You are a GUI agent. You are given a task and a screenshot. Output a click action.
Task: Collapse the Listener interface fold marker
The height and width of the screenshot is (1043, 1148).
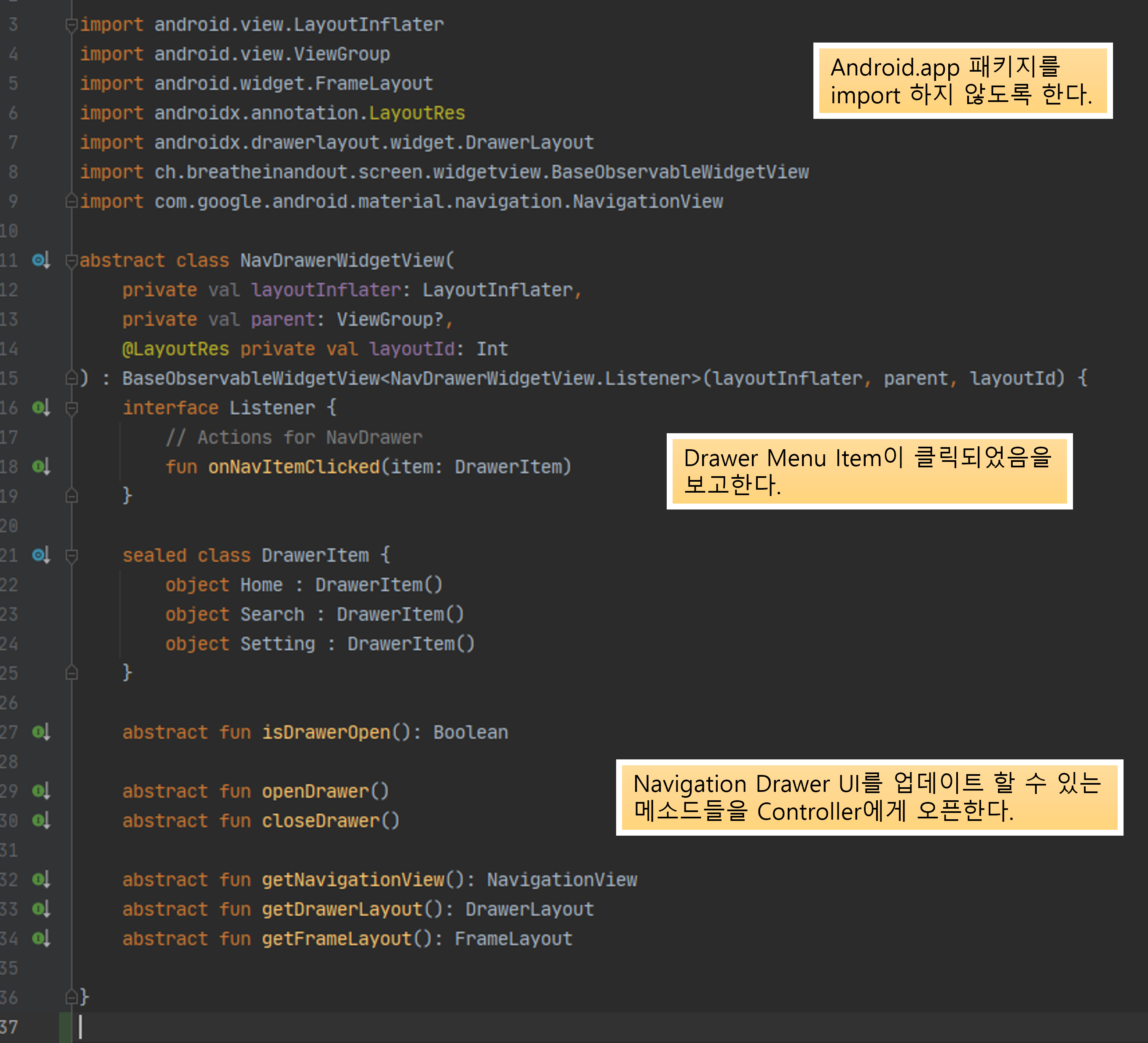pyautogui.click(x=71, y=409)
